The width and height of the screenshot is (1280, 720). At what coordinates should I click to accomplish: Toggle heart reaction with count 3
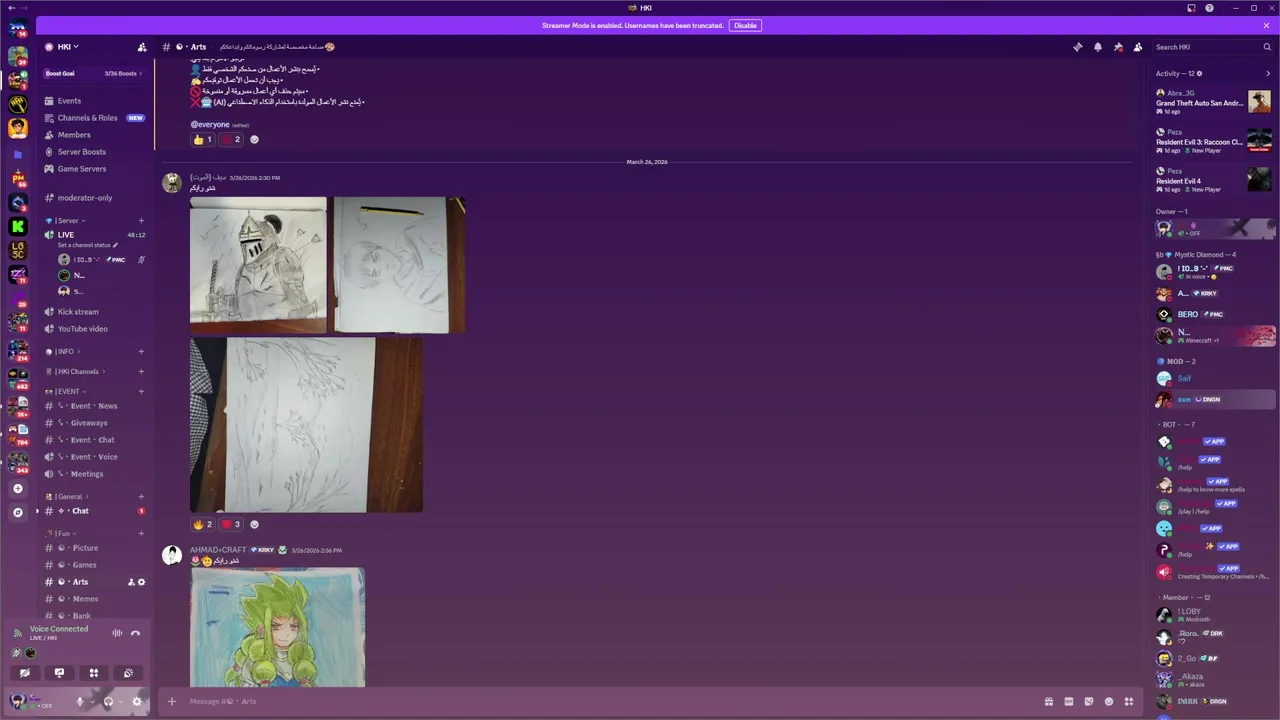[231, 524]
